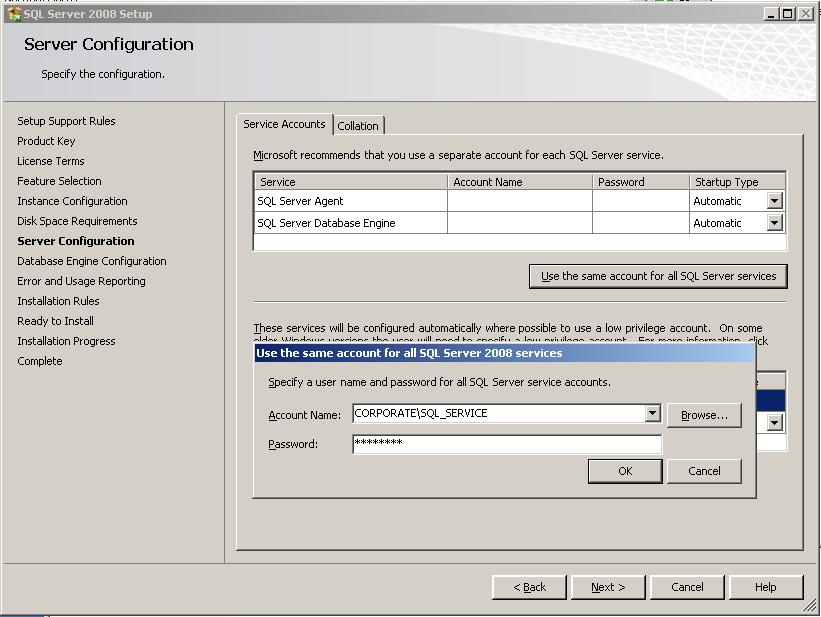The height and width of the screenshot is (617, 821).
Task: Click the dialog title bar 'Use the same account'
Action: point(504,353)
